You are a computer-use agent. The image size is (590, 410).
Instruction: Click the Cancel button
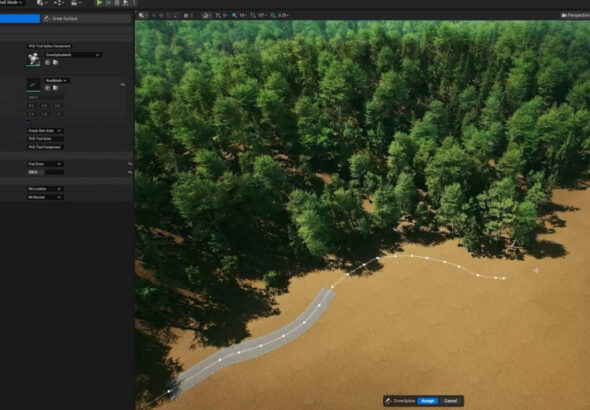coord(450,401)
